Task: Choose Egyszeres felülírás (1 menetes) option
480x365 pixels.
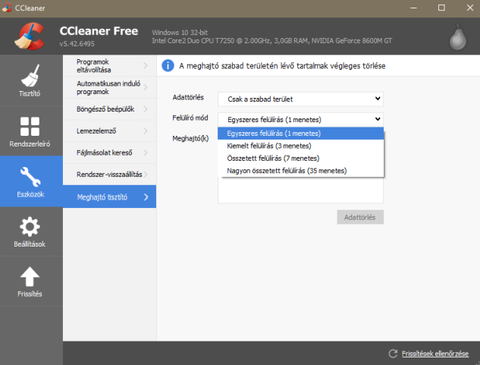Action: pos(301,133)
